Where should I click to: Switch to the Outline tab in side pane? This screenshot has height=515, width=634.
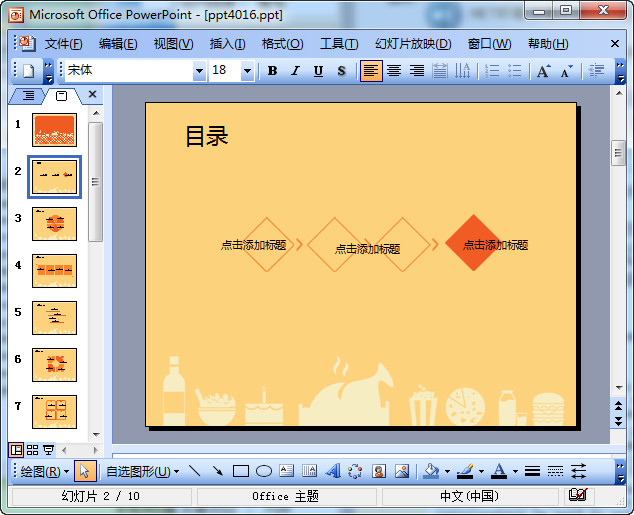point(28,96)
